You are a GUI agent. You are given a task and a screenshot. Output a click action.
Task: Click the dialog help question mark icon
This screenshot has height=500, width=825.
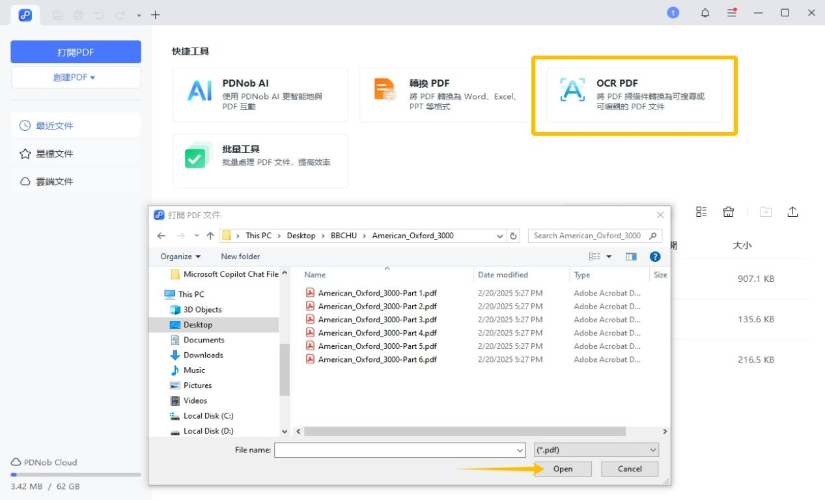tap(655, 256)
